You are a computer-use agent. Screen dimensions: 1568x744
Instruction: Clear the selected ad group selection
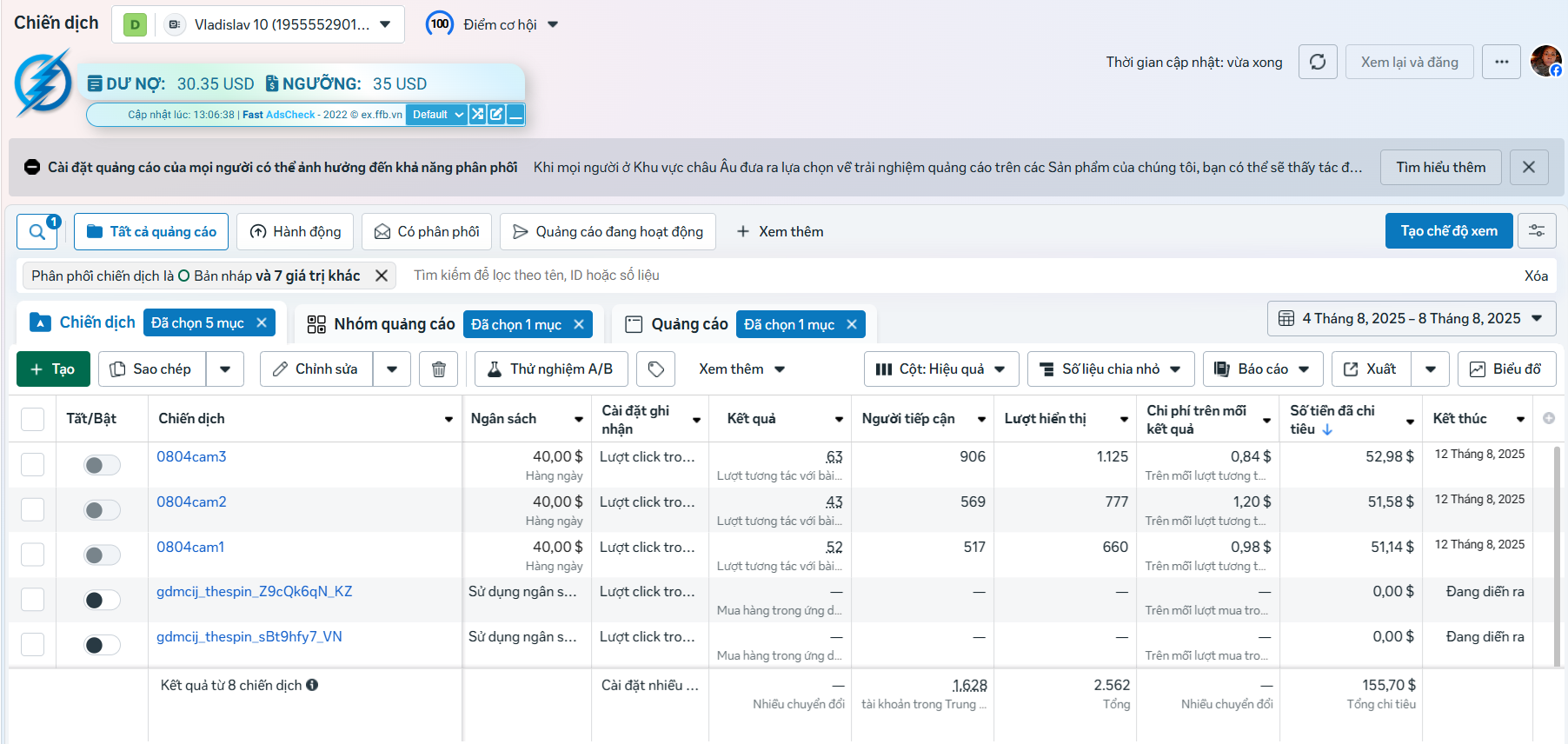[x=579, y=324]
